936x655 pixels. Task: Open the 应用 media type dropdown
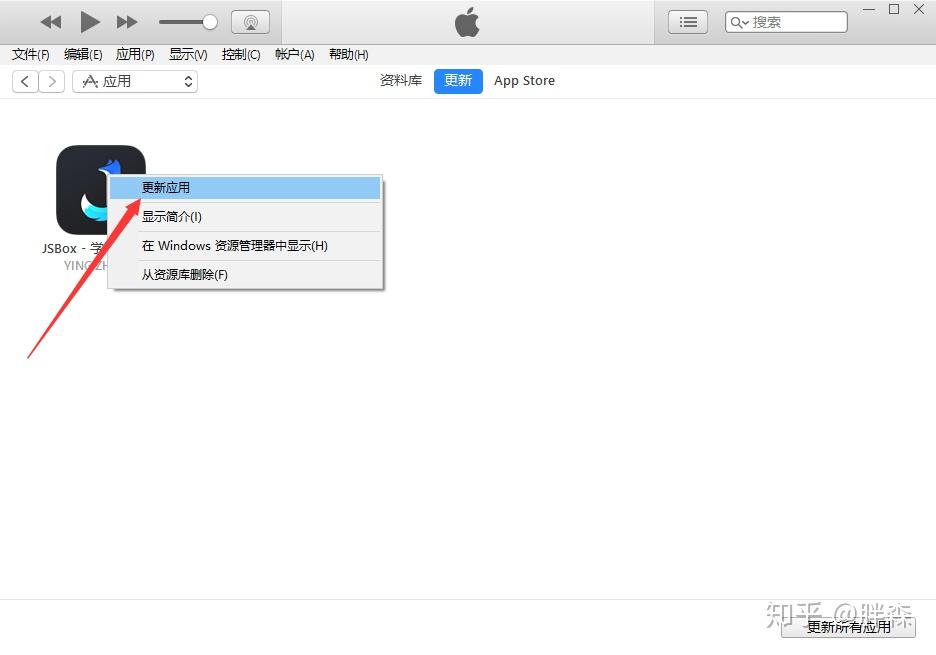(135, 81)
